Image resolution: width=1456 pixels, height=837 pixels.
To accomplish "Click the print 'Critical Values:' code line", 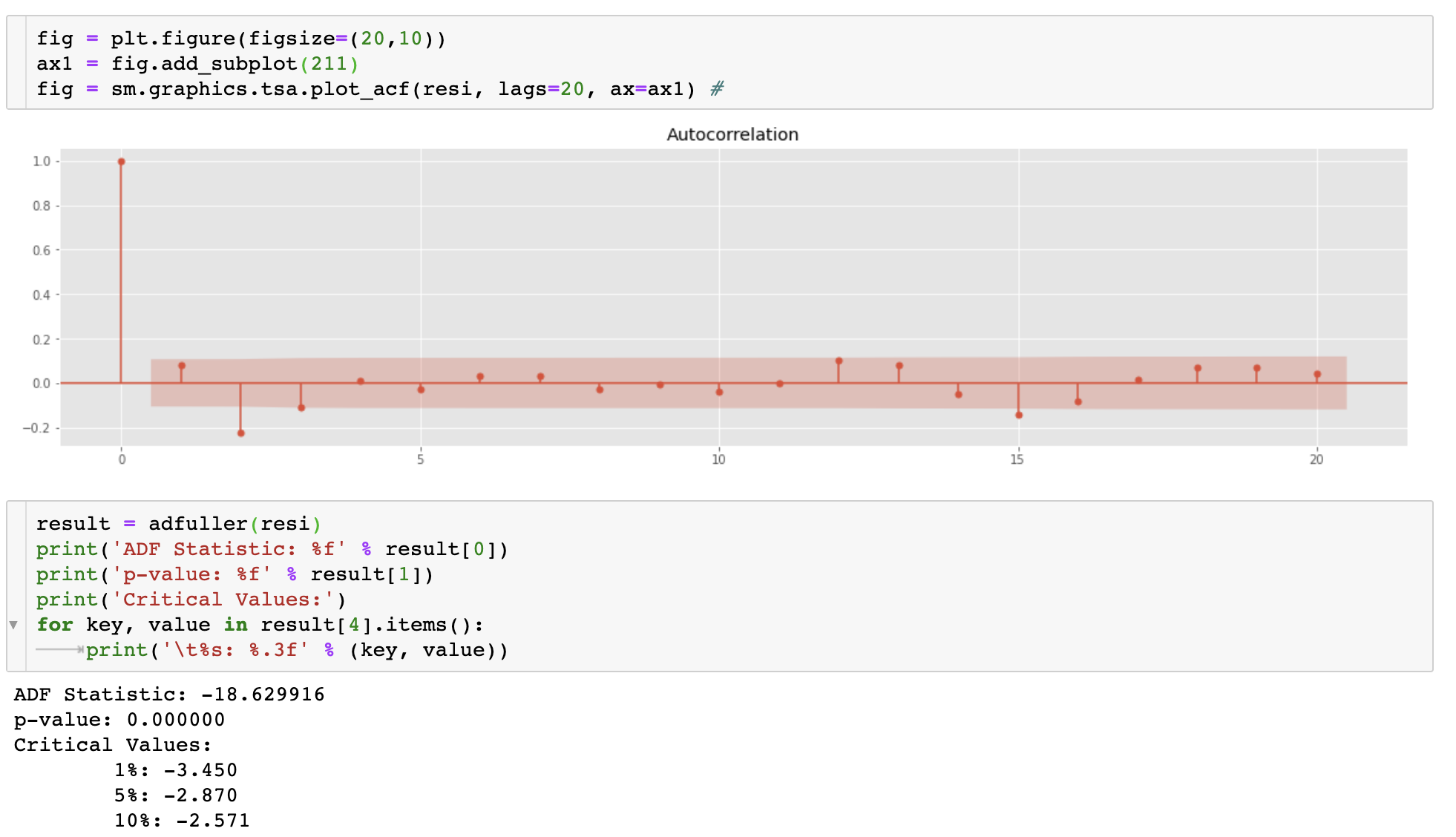I will tap(191, 600).
